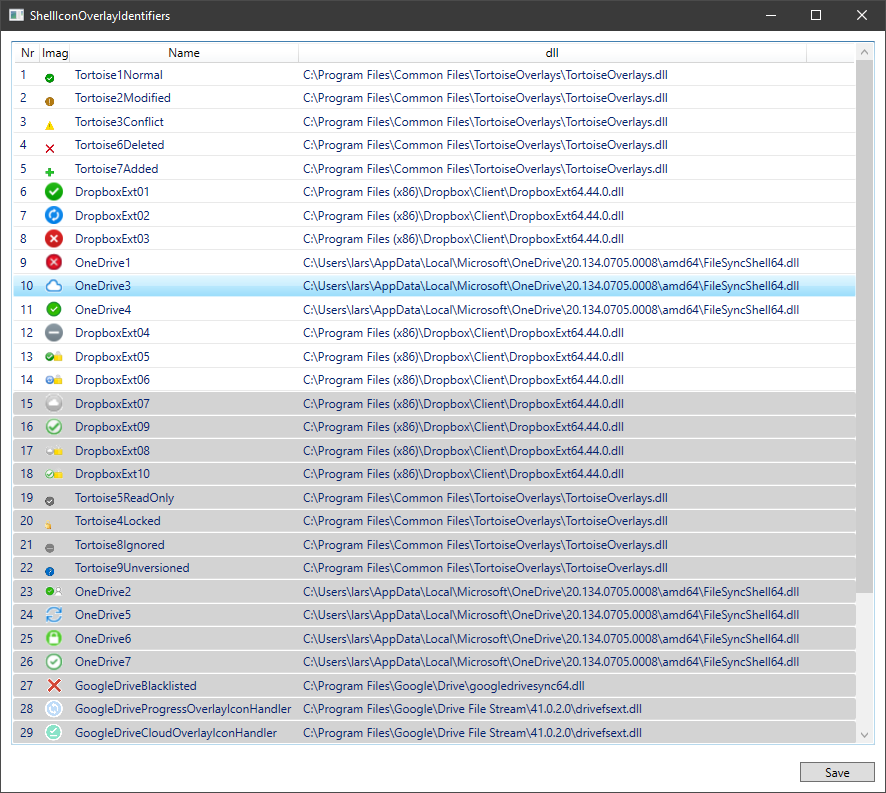Click the green plus icon for Tortoise7Added
This screenshot has width=886, height=793.
50,171
